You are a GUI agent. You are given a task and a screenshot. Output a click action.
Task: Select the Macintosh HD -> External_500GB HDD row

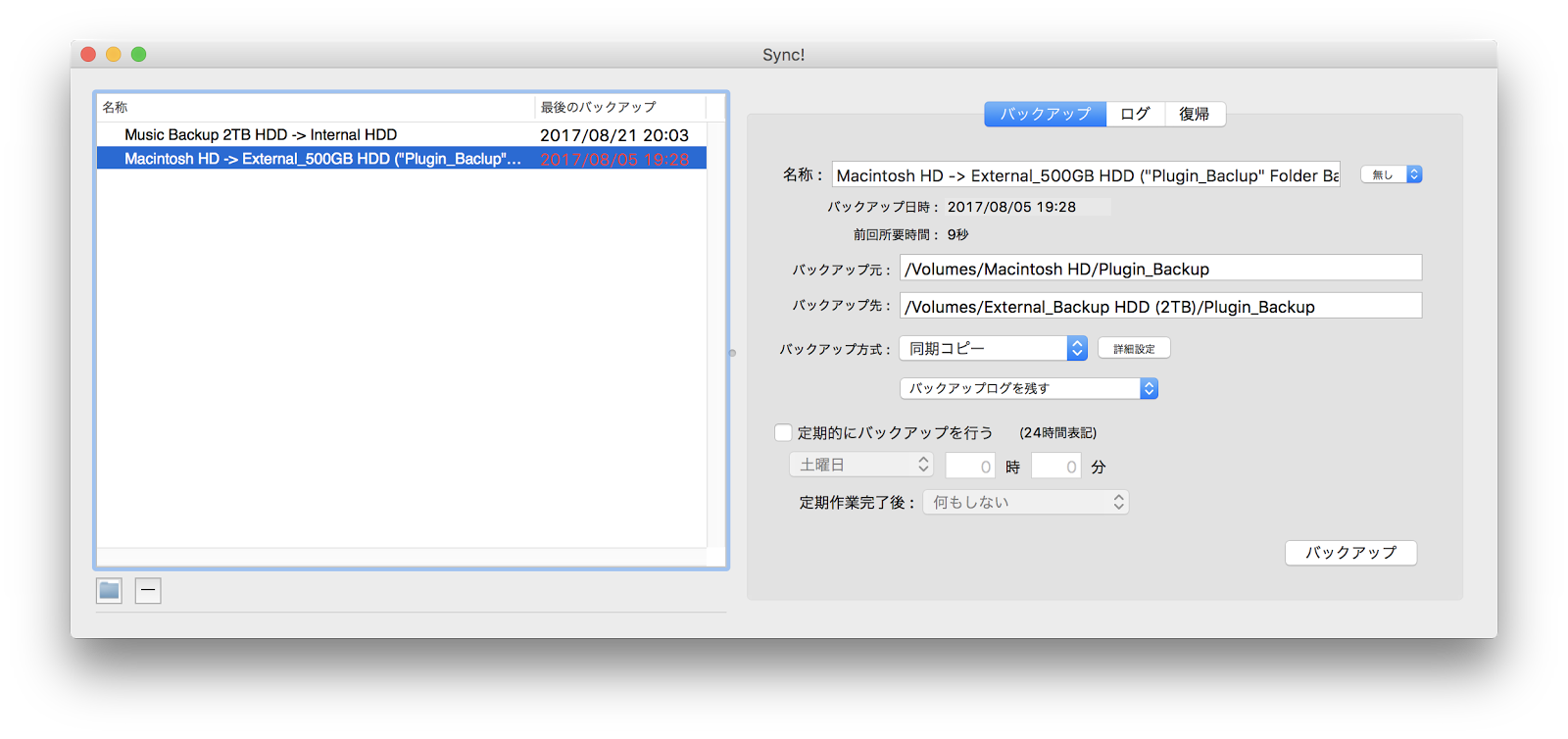402,159
